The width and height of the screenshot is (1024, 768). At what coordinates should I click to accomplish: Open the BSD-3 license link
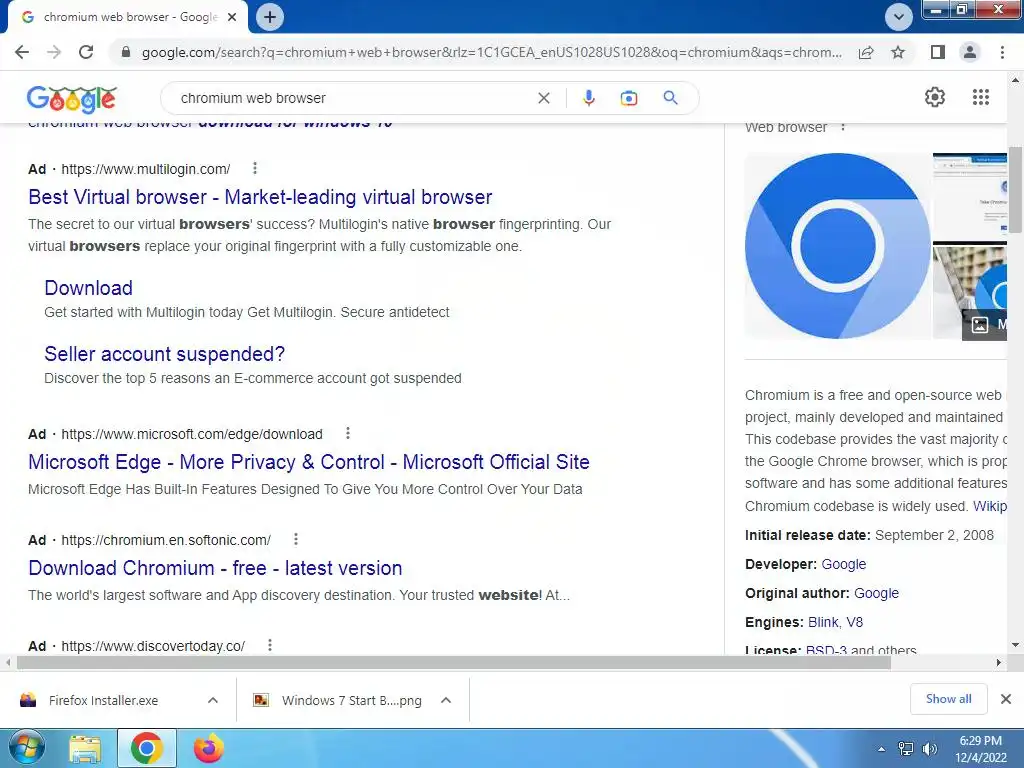point(825,649)
